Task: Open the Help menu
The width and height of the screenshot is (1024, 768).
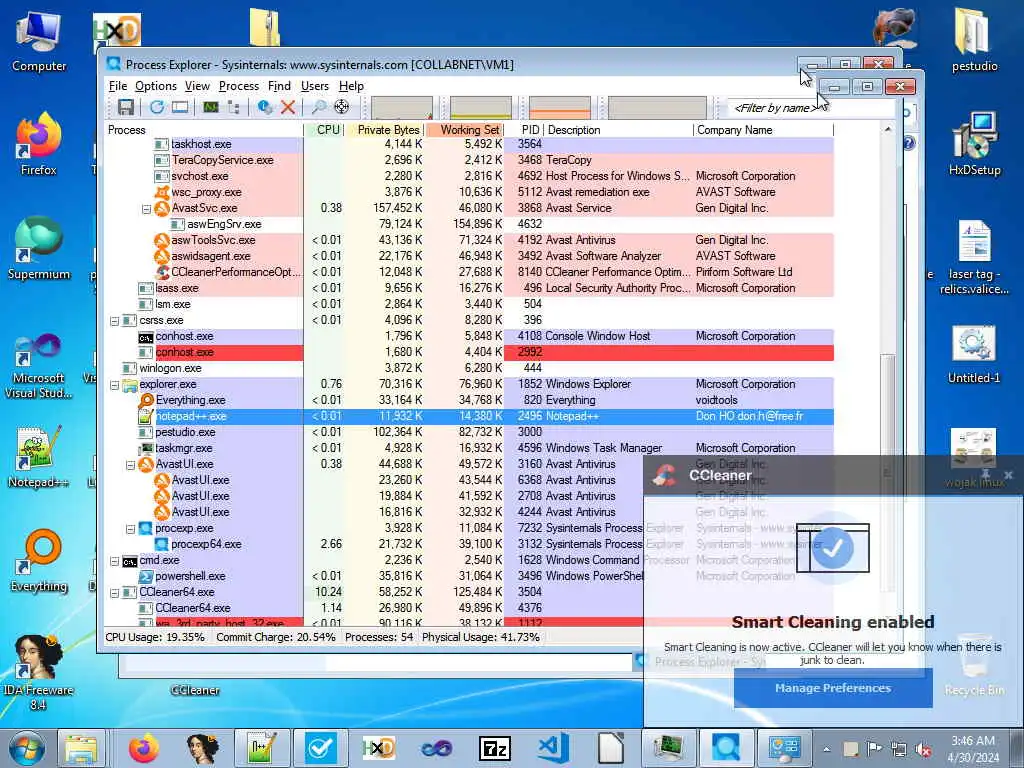Action: (351, 86)
